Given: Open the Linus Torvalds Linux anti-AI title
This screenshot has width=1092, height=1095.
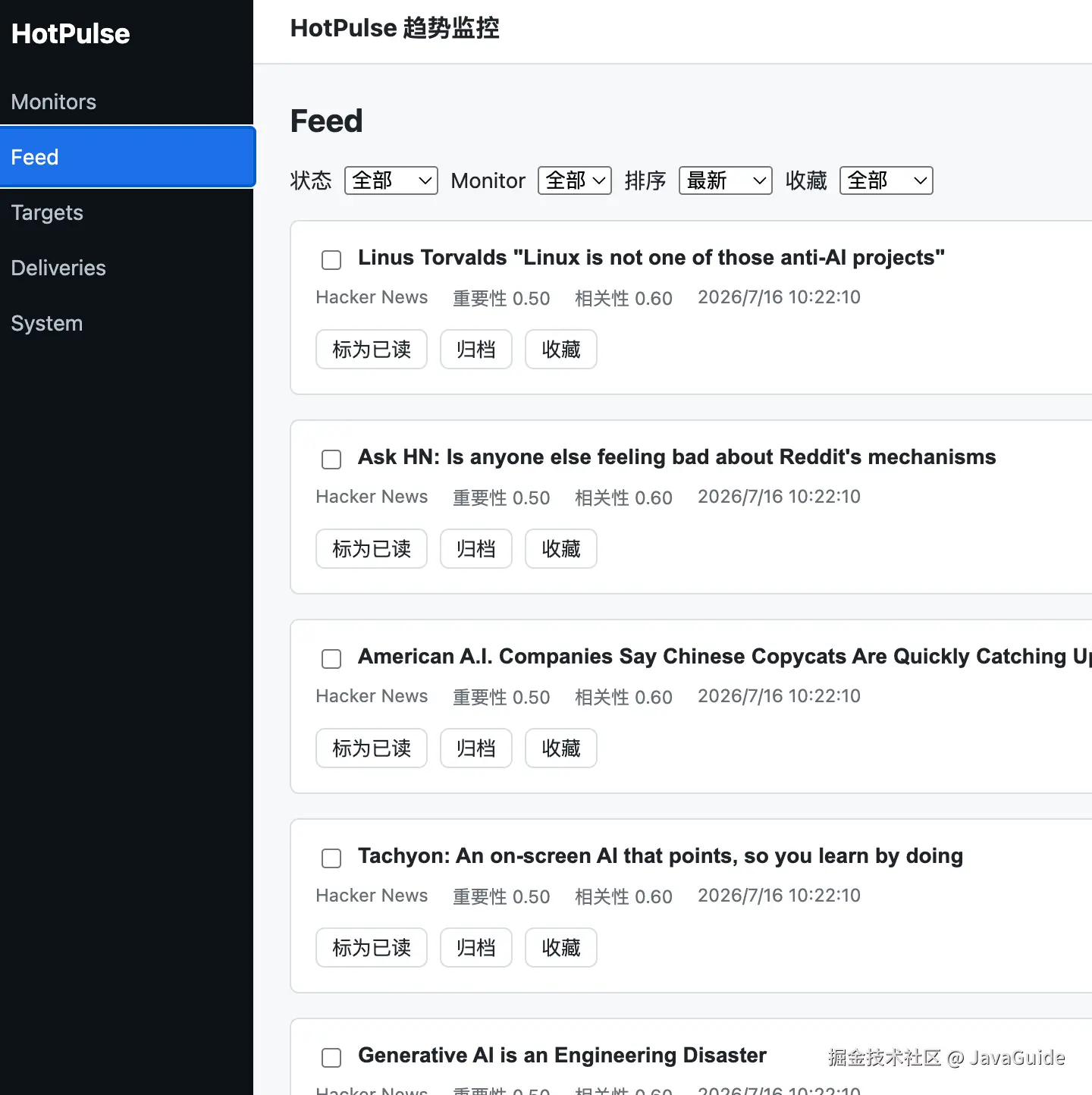Looking at the screenshot, I should (x=651, y=258).
